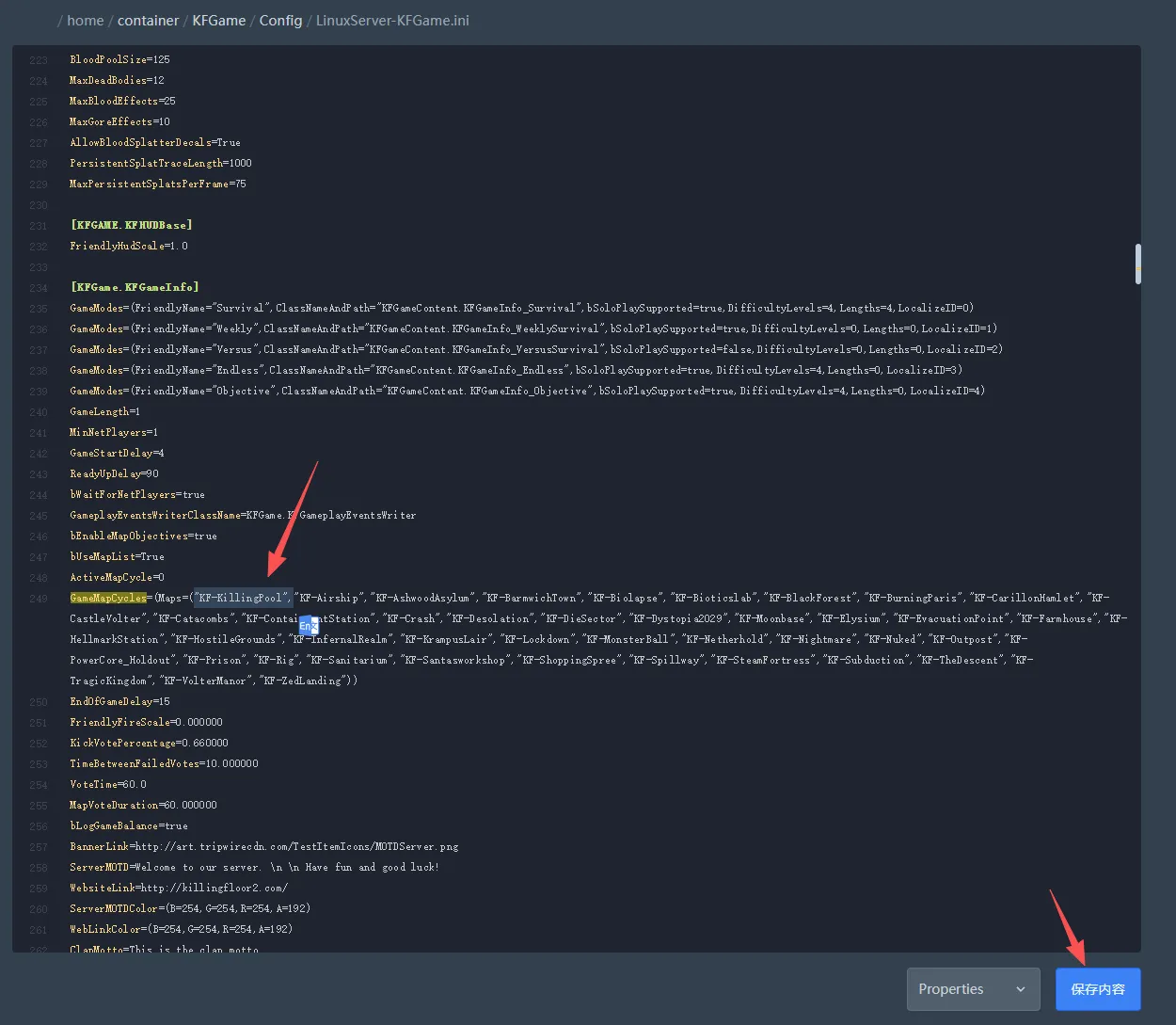Place cursor on [KFGame.KFGameInfo] section header
This screenshot has width=1176, height=1025.
coord(135,287)
